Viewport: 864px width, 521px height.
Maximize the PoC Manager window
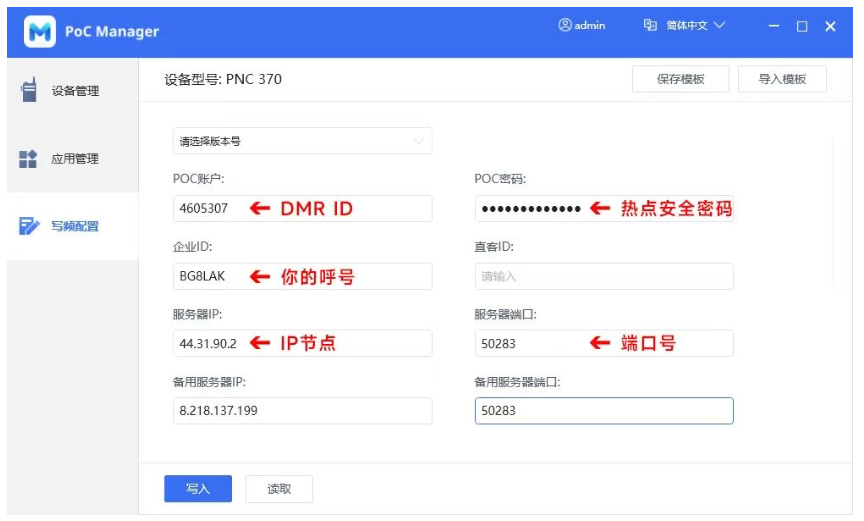[x=802, y=27]
